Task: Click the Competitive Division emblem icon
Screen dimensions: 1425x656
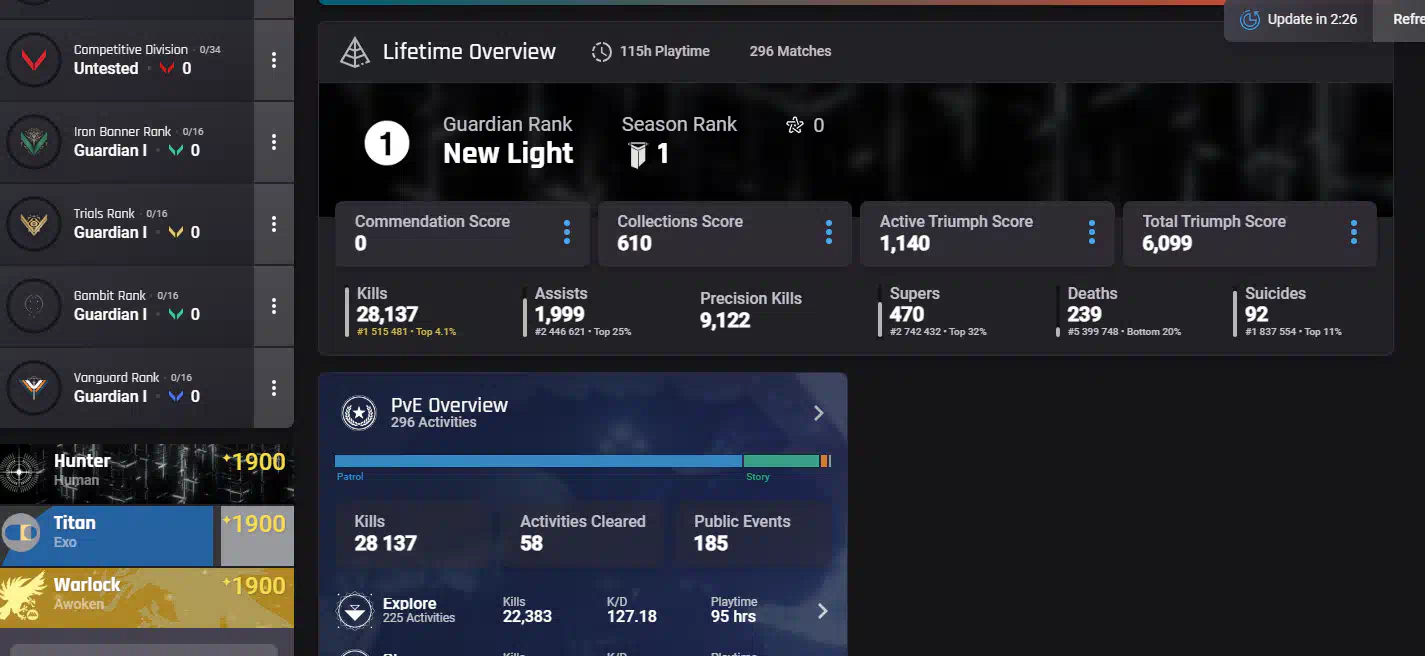Action: click(x=34, y=60)
